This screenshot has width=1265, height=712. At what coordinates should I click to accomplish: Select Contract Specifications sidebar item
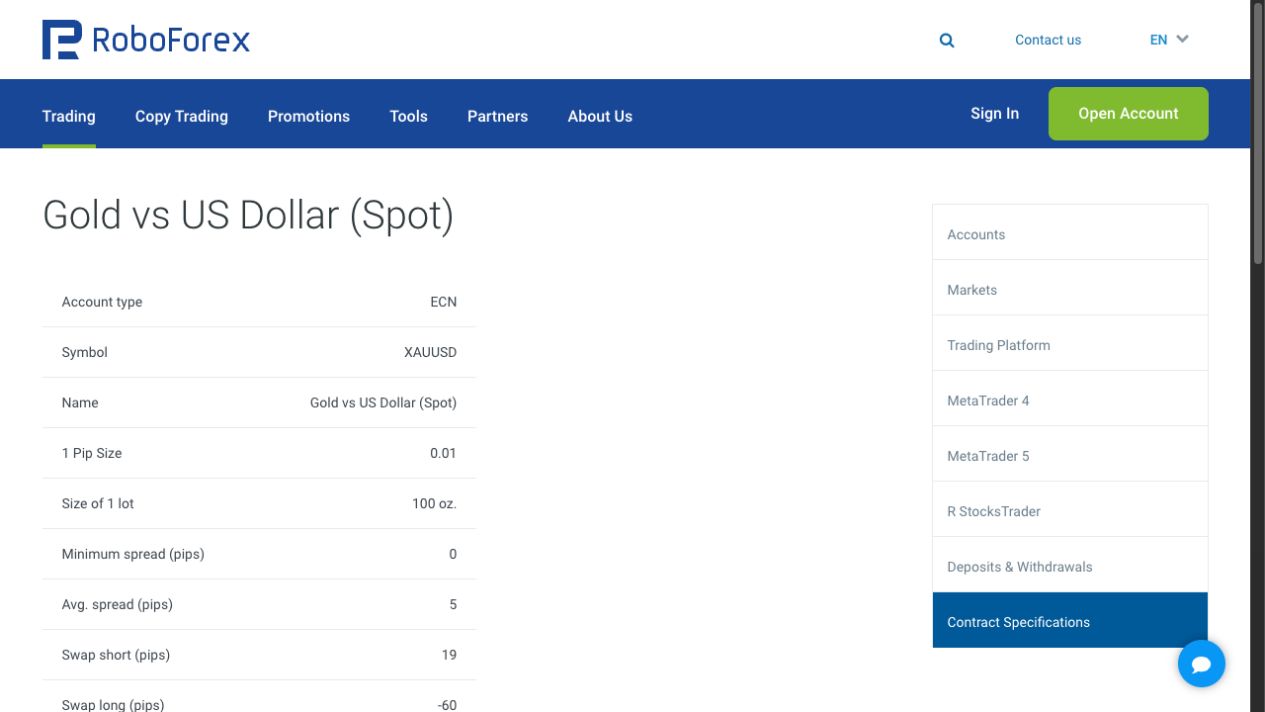pos(1070,621)
